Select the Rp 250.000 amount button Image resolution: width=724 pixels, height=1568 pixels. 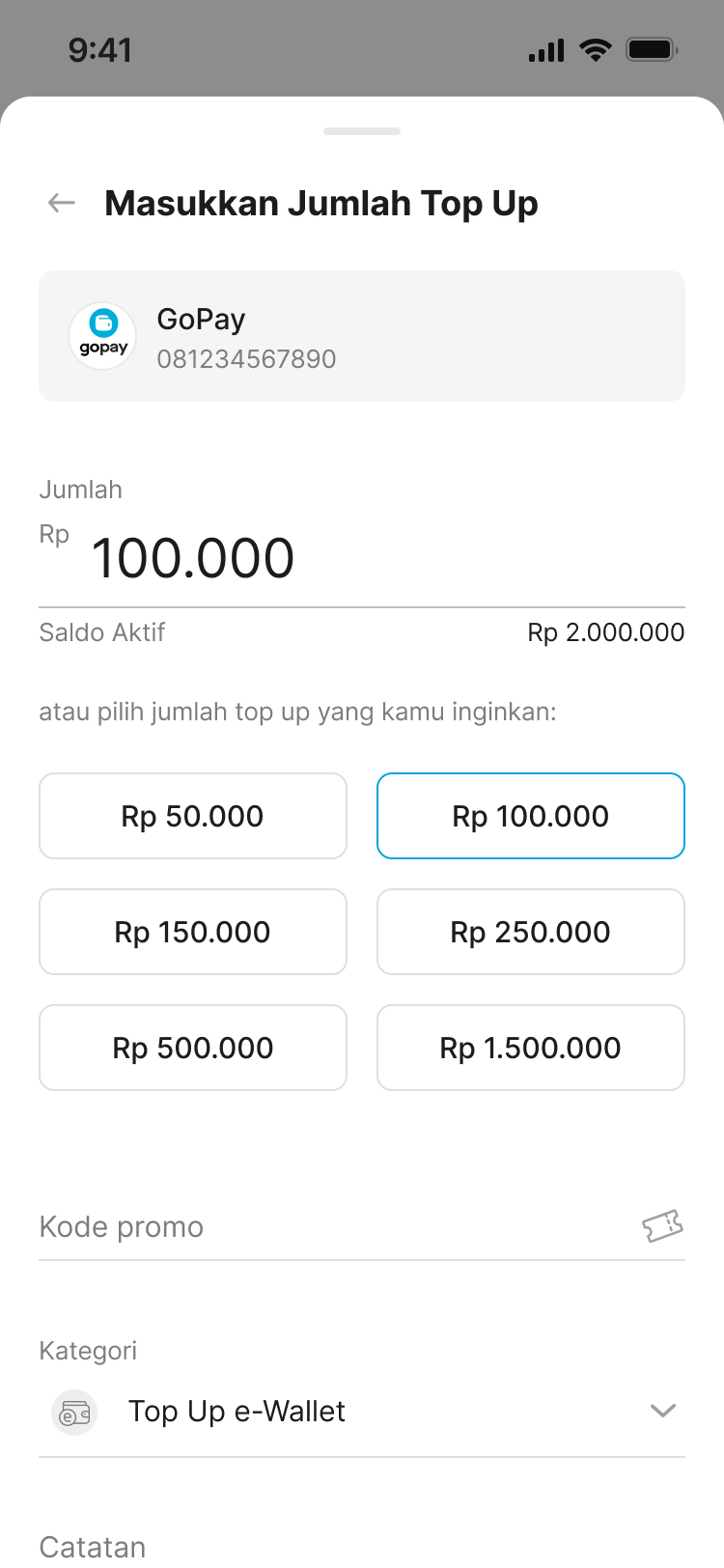[x=531, y=932]
